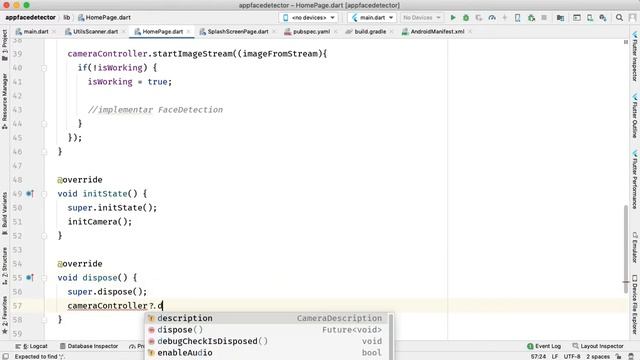Click the LF line separator indicator

pyautogui.click(x=555, y=356)
